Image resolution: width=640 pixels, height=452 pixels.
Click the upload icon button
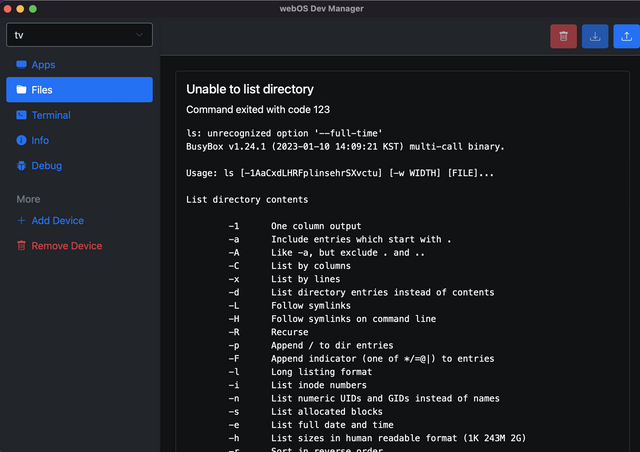click(x=626, y=36)
